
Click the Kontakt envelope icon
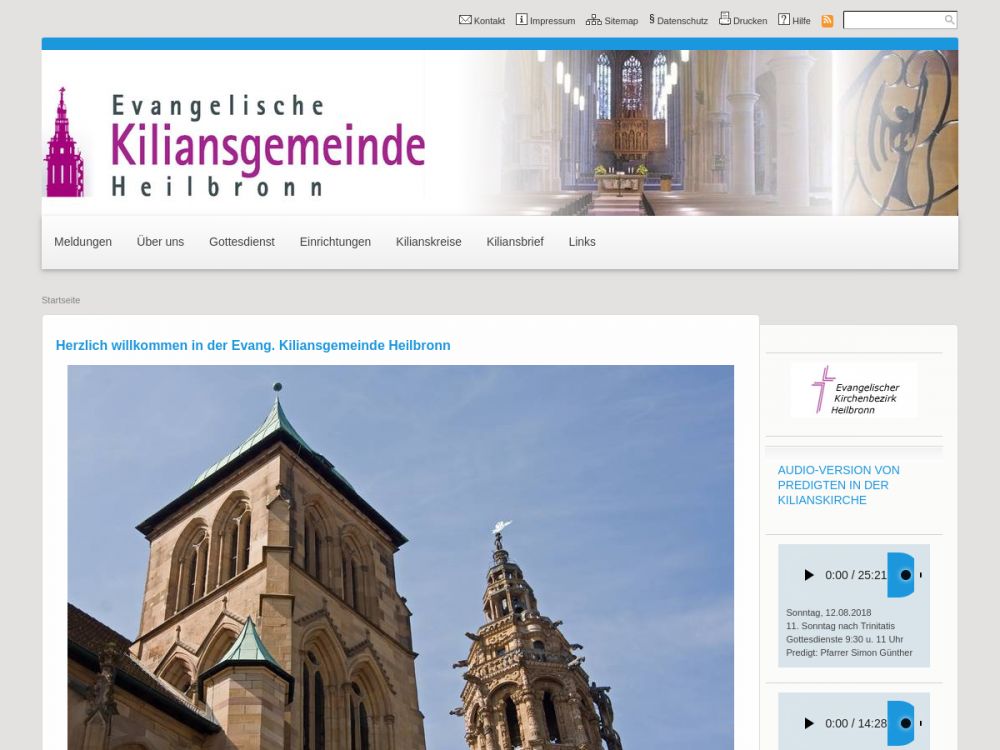pos(465,20)
